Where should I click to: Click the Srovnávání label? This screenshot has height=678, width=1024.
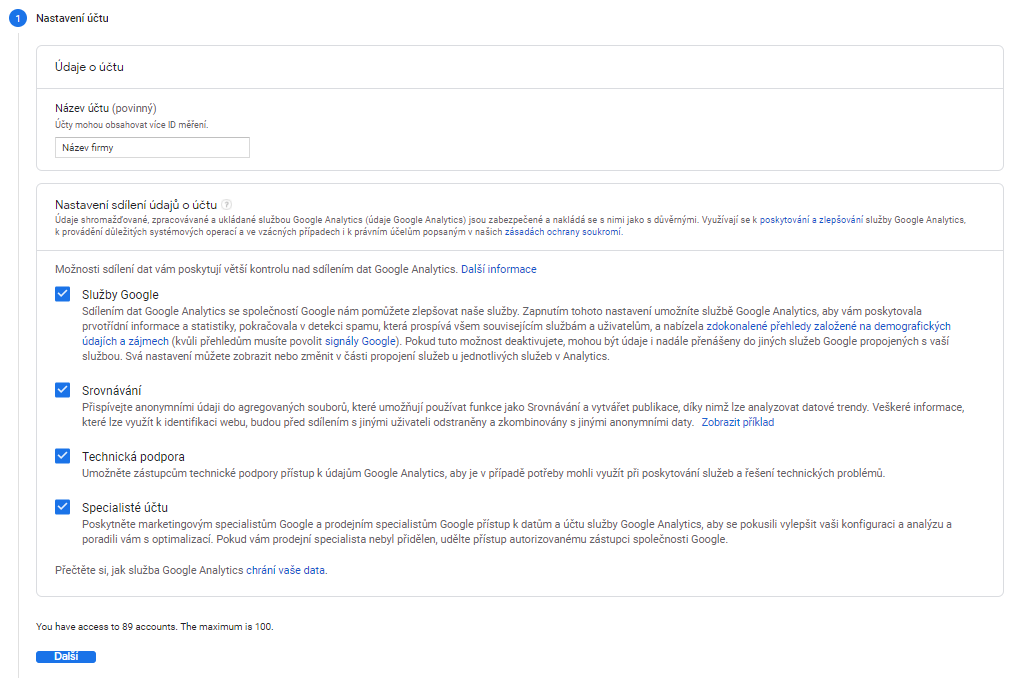(x=112, y=391)
